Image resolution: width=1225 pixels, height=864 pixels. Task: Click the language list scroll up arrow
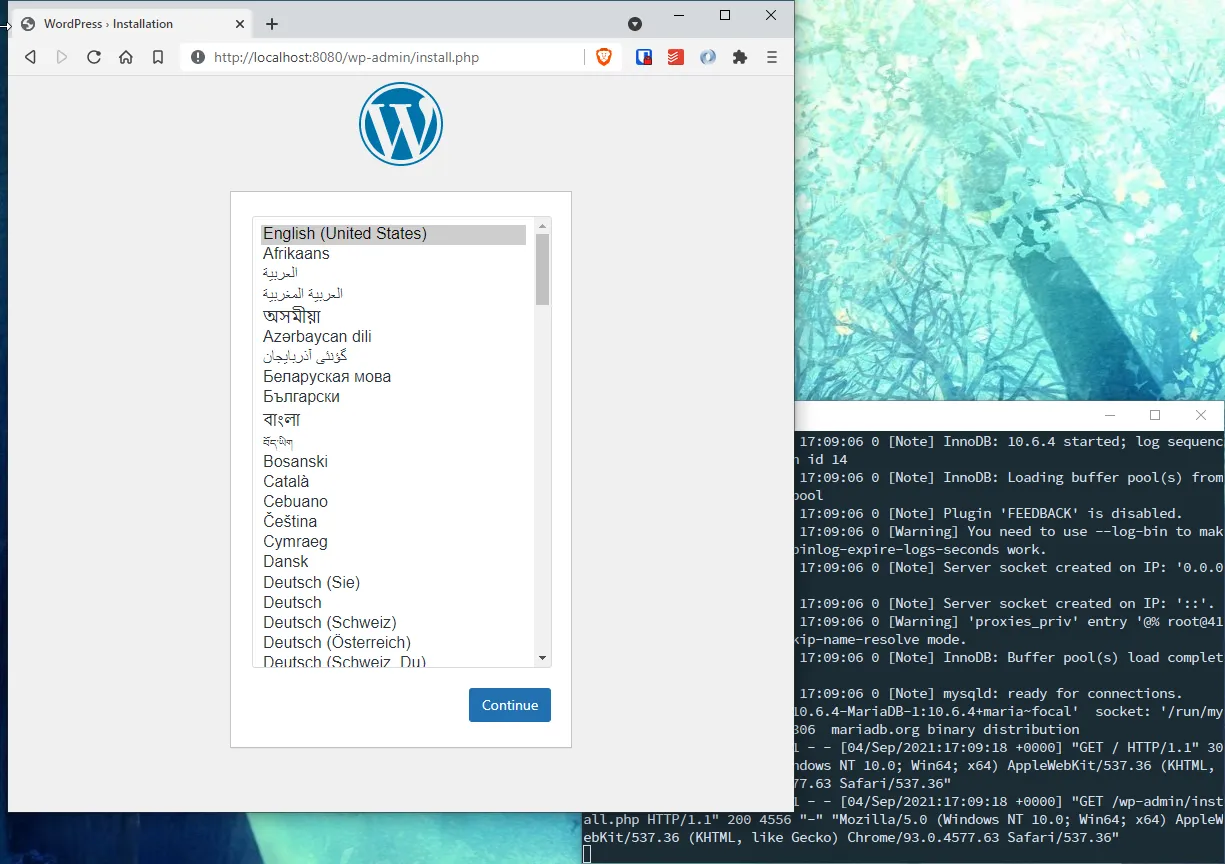tap(543, 226)
